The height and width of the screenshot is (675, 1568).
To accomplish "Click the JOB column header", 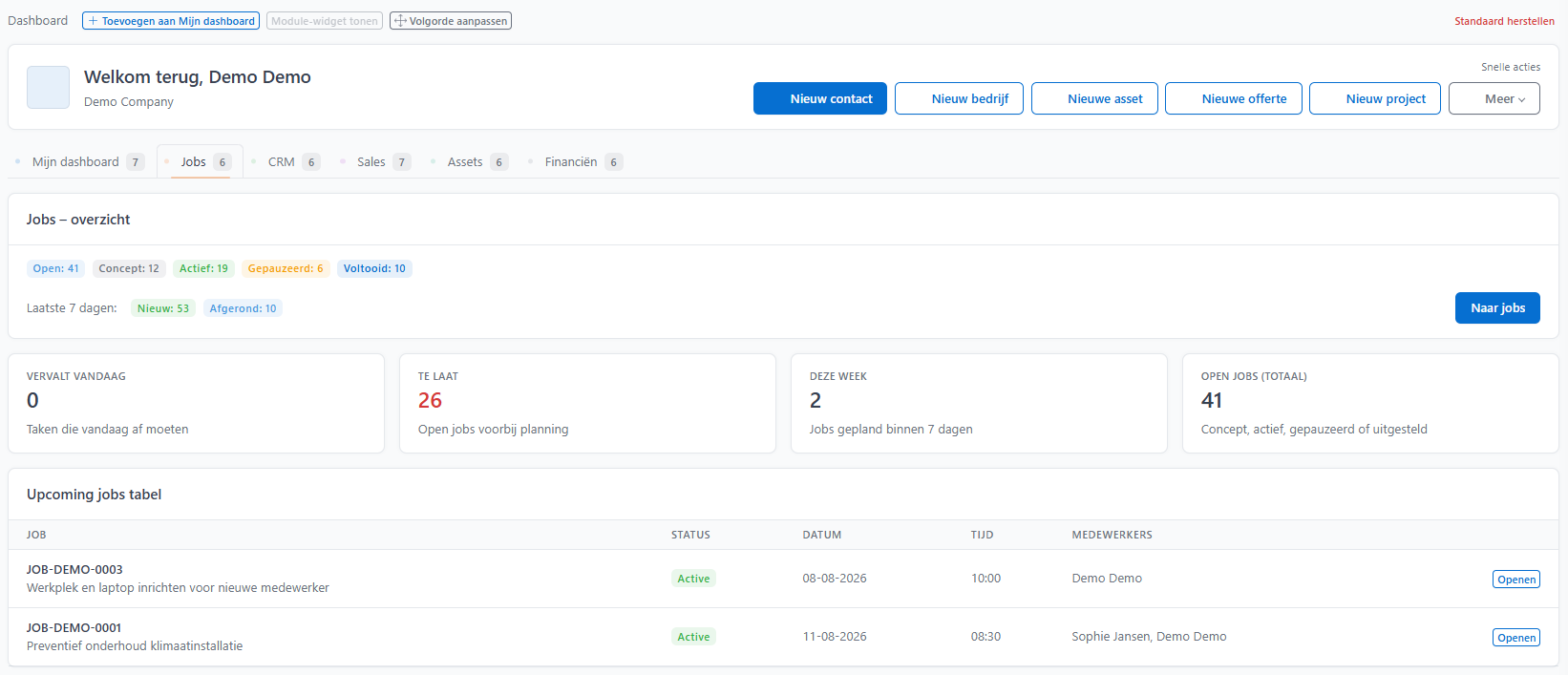I will 36,535.
